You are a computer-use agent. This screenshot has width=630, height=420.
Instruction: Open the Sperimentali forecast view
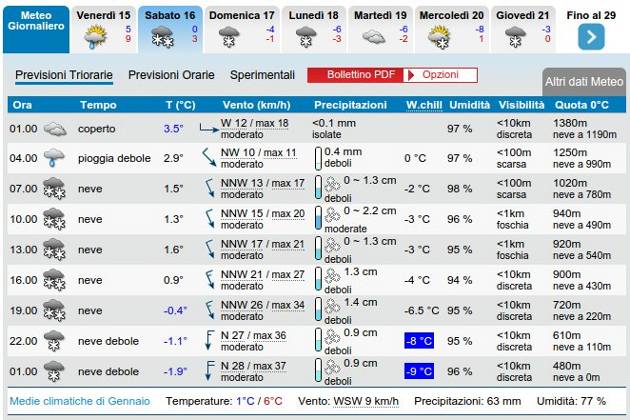click(x=262, y=75)
